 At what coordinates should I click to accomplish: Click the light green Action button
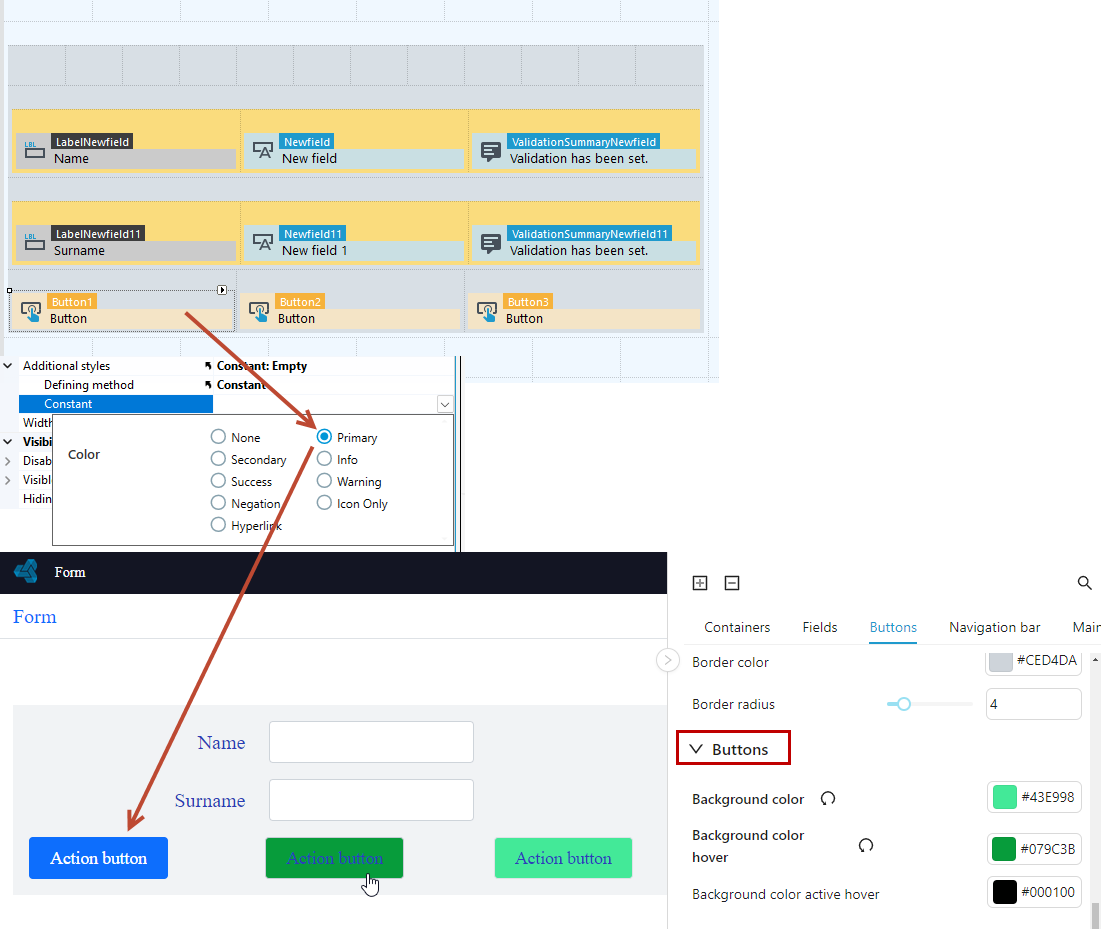[563, 858]
